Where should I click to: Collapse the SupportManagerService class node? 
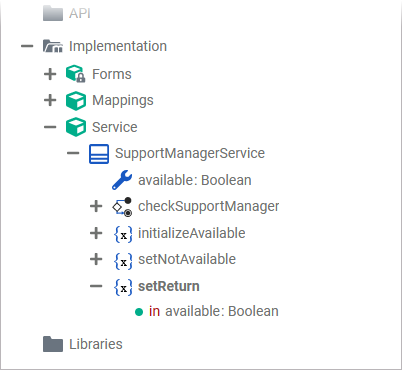pos(73,153)
